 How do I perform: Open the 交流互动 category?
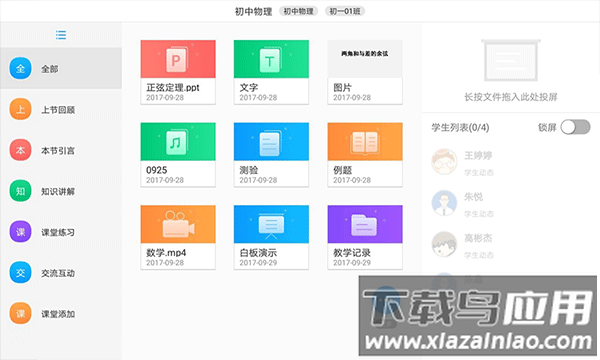[61, 273]
